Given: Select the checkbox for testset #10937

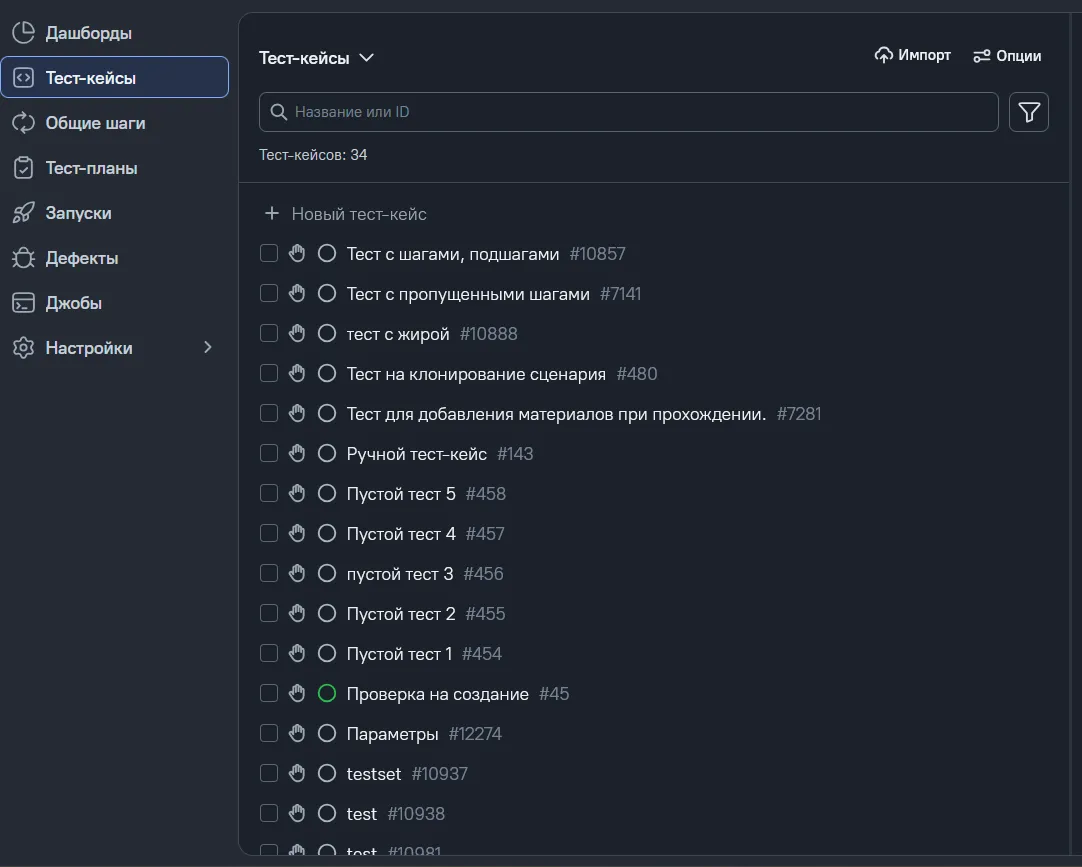Looking at the screenshot, I should click(x=269, y=773).
